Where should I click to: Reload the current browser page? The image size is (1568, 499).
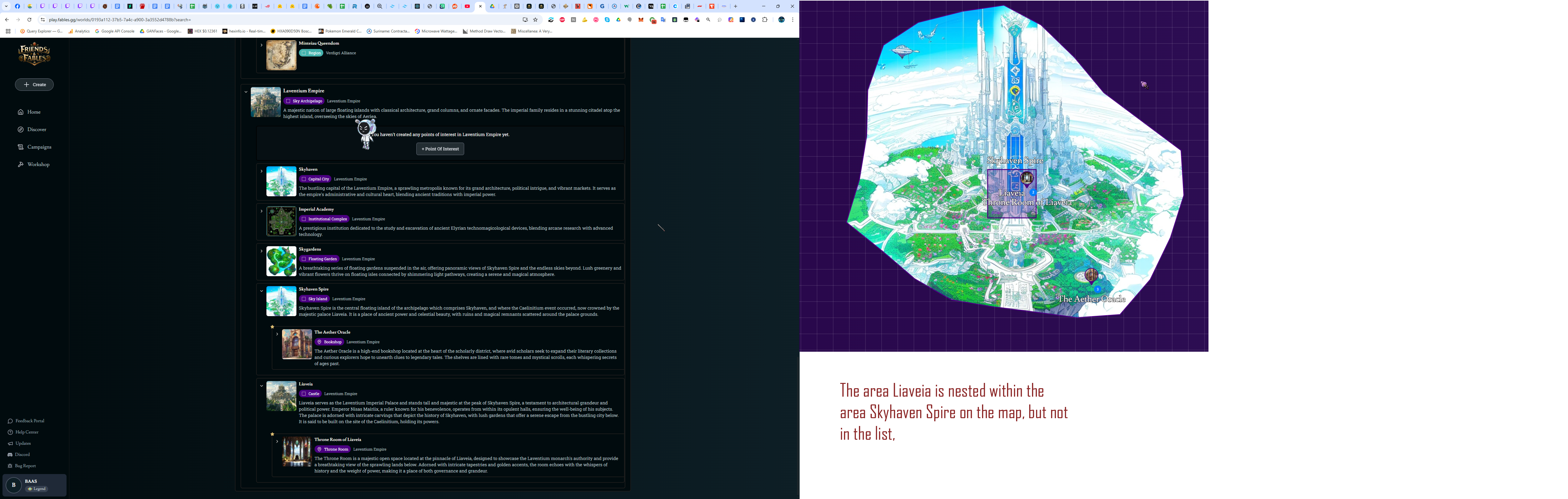(x=29, y=19)
